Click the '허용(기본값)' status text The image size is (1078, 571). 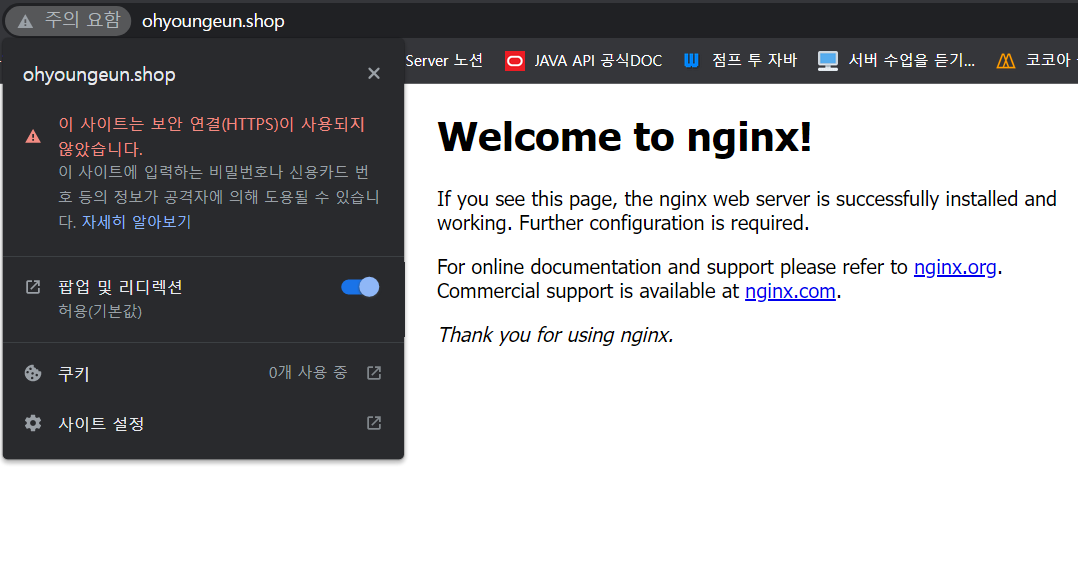pos(100,311)
